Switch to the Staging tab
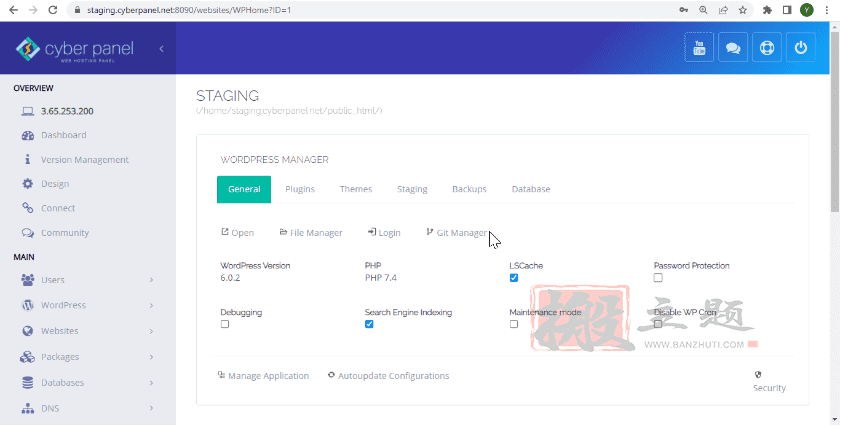This screenshot has height=427, width=843. click(x=412, y=189)
